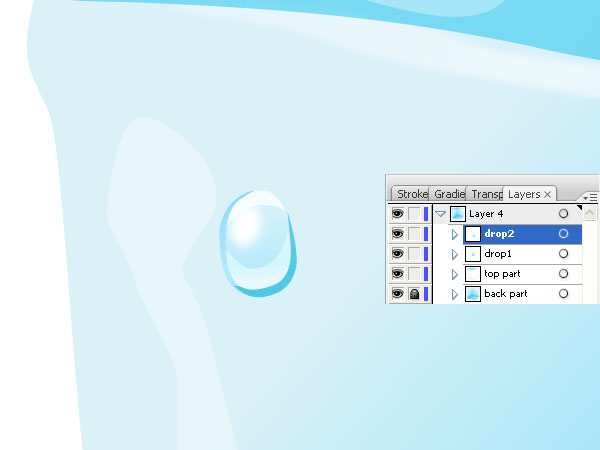
Task: Hide Layer 4 using its eye icon
Action: (x=398, y=214)
